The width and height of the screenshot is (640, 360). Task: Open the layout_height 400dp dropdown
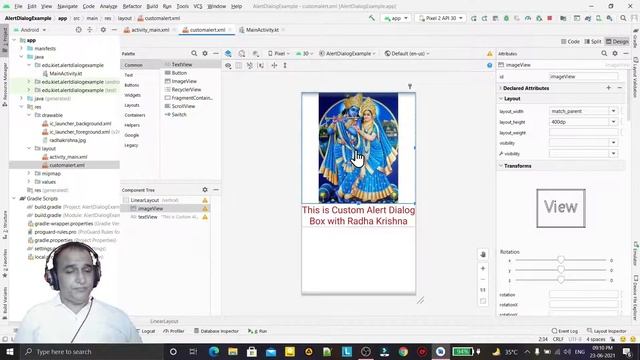[613, 122]
